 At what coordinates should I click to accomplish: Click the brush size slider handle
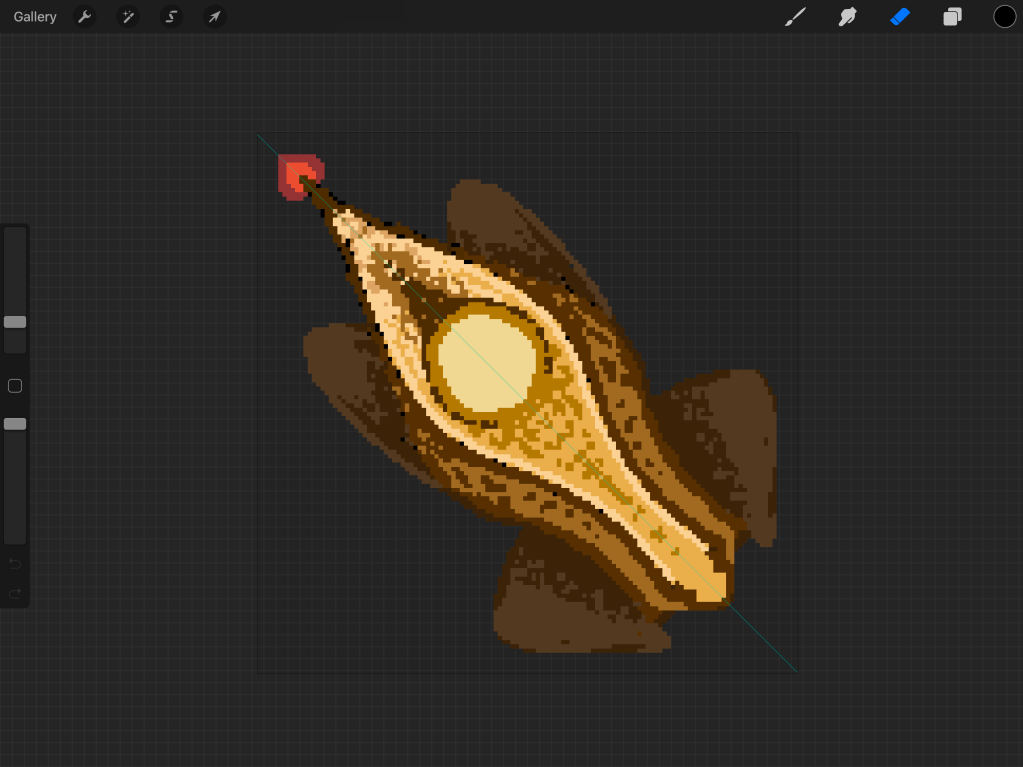pos(15,322)
